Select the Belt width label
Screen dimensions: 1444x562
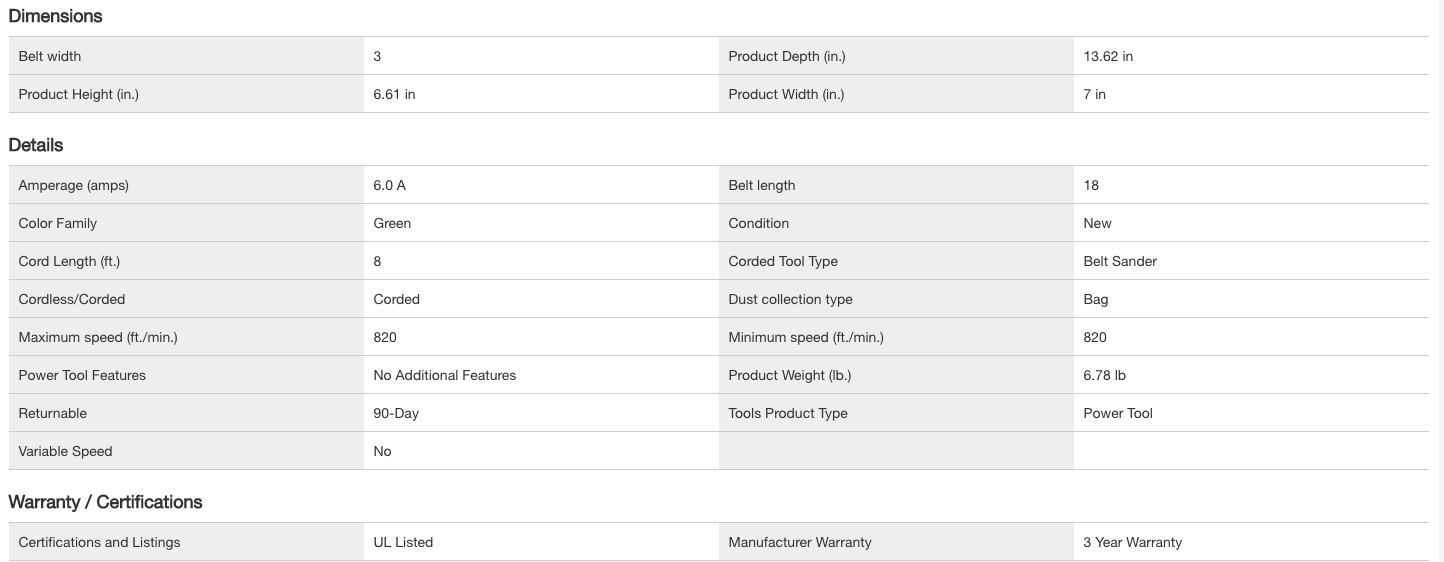tap(50, 56)
